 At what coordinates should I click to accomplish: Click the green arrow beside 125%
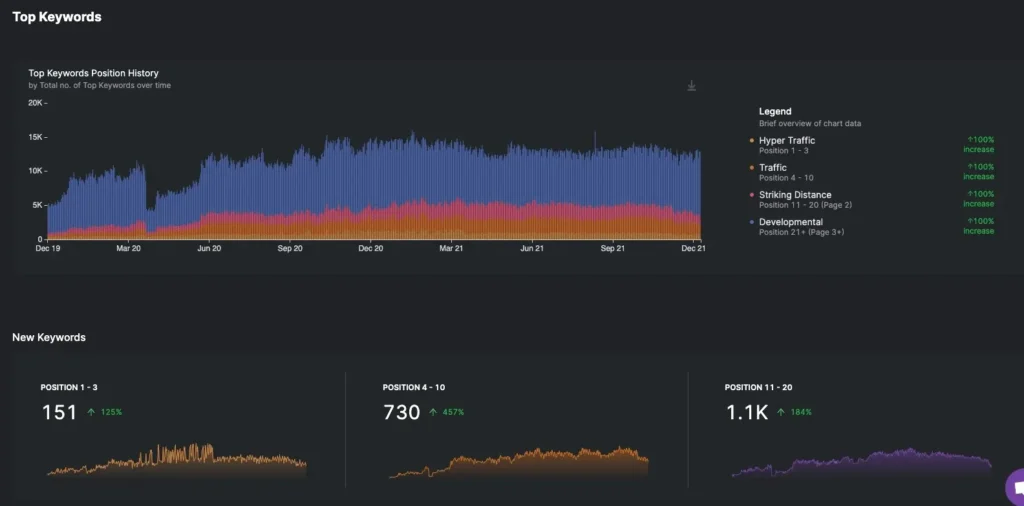pyautogui.click(x=91, y=412)
